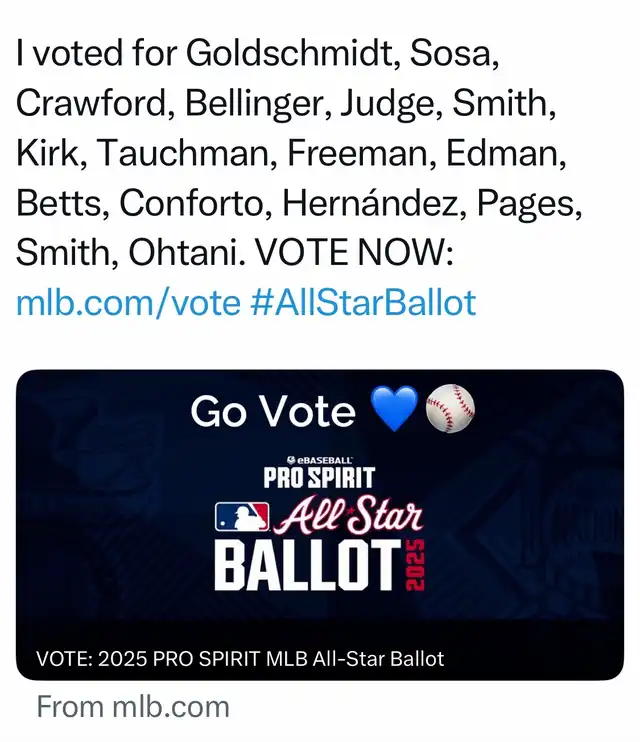The height and width of the screenshot is (742, 640).
Task: Click the name Hernández in the post
Action: [x=374, y=203]
